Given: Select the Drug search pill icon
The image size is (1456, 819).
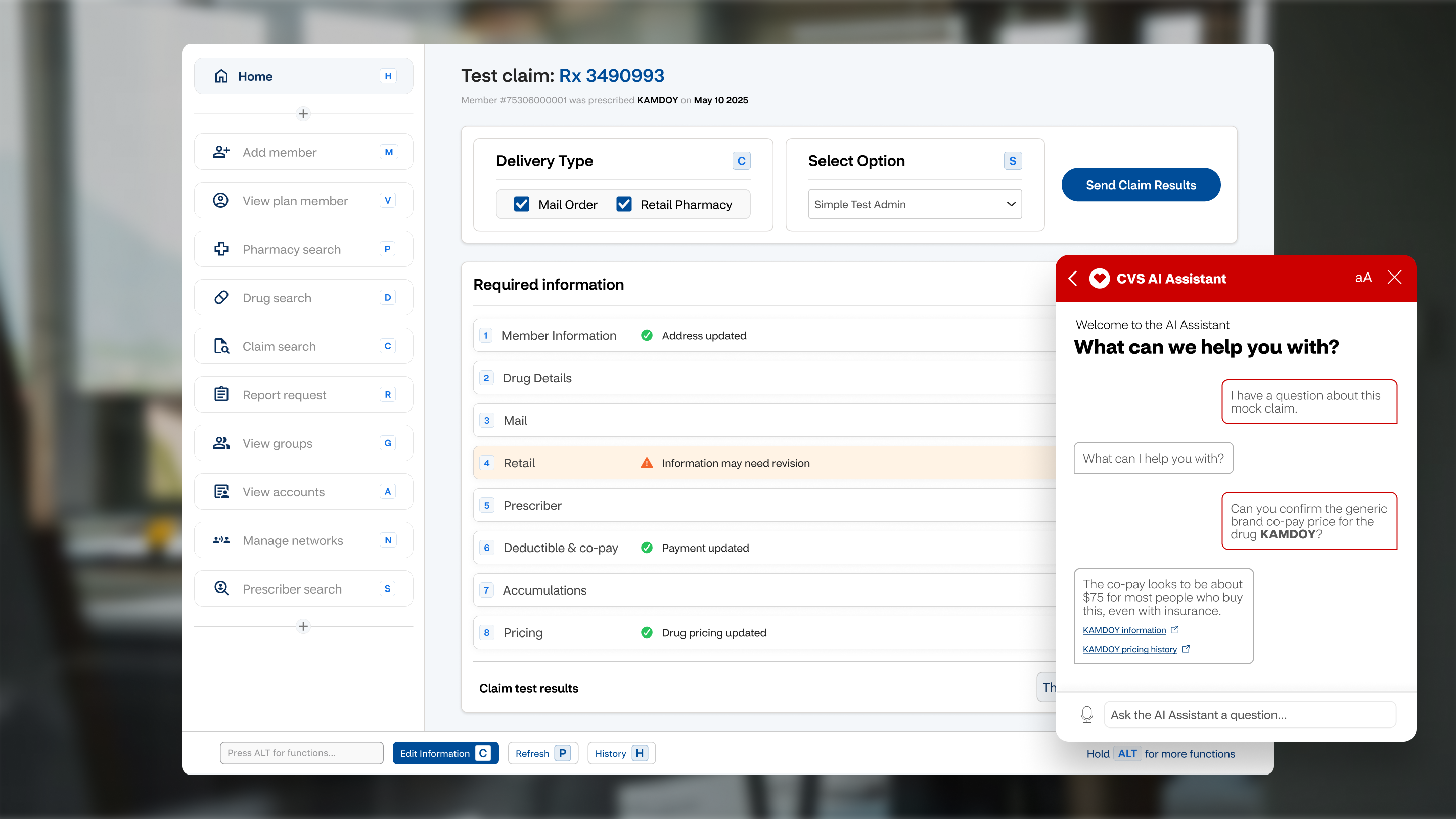Looking at the screenshot, I should click(221, 297).
